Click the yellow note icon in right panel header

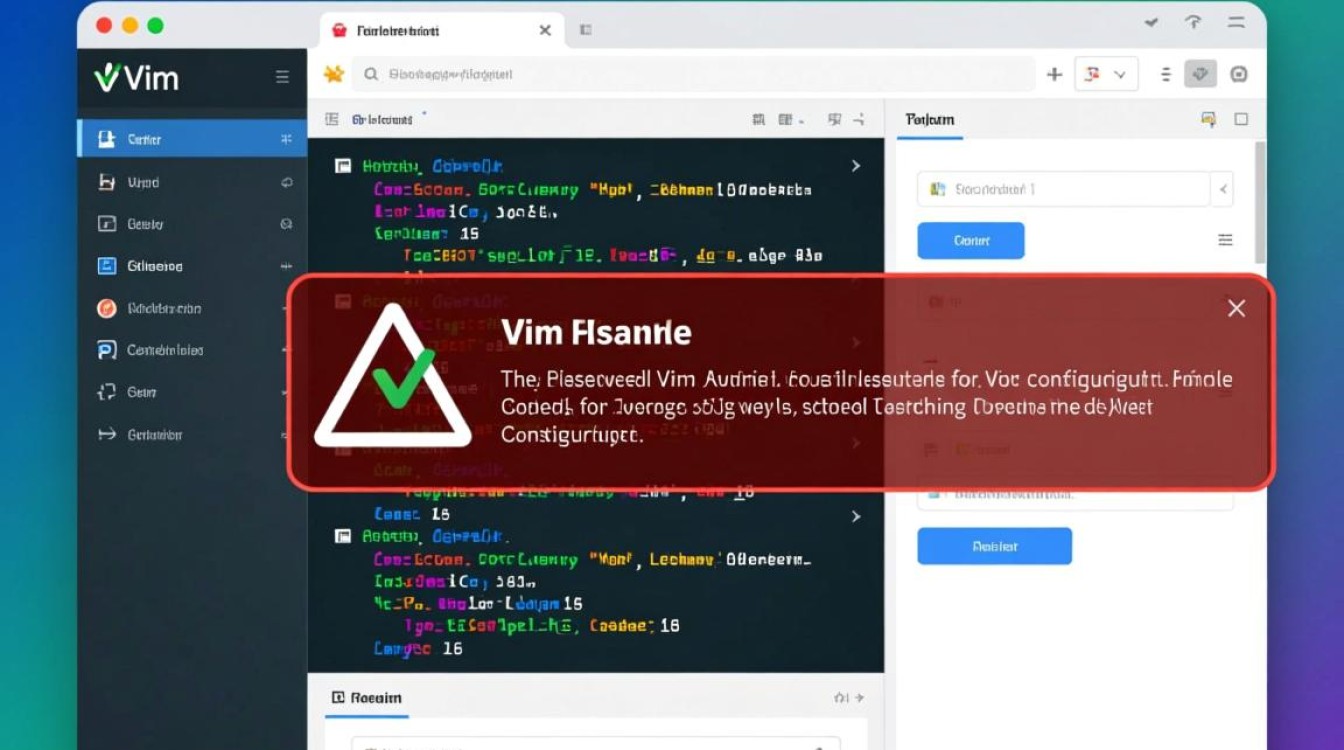click(x=1208, y=119)
